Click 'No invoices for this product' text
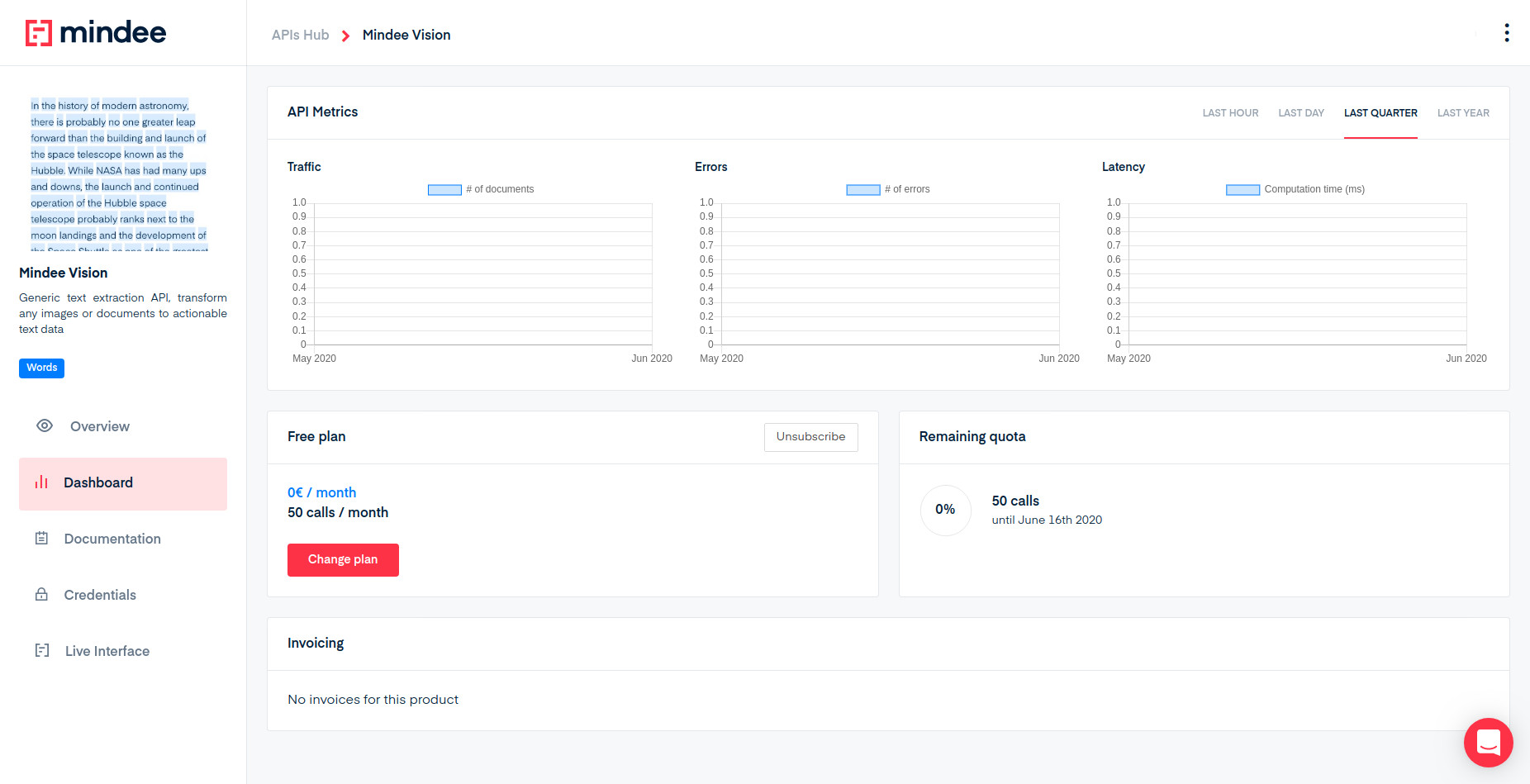The height and width of the screenshot is (784, 1530). tap(373, 700)
